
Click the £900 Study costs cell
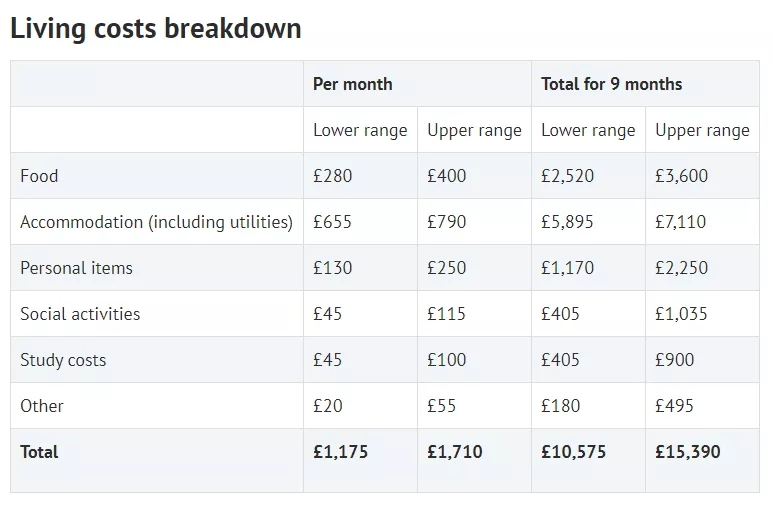675,360
